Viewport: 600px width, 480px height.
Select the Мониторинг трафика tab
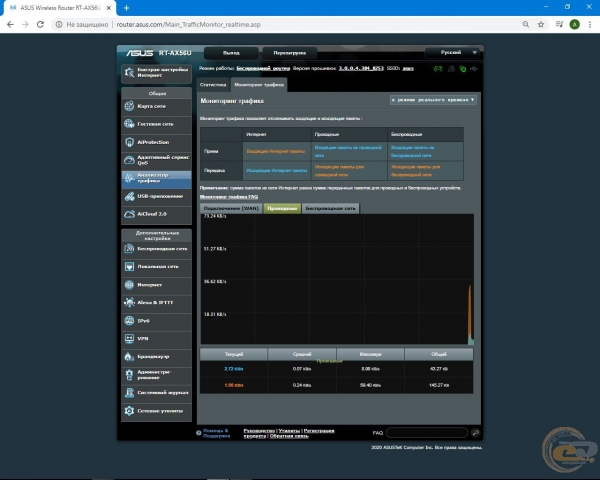pos(259,85)
